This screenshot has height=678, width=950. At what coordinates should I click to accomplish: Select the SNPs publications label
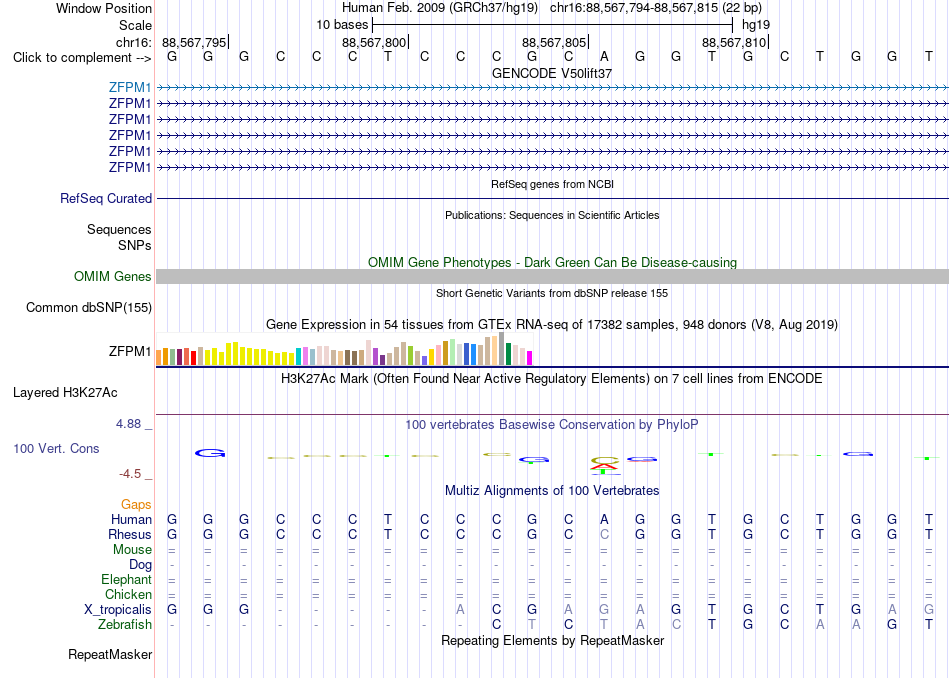click(135, 245)
